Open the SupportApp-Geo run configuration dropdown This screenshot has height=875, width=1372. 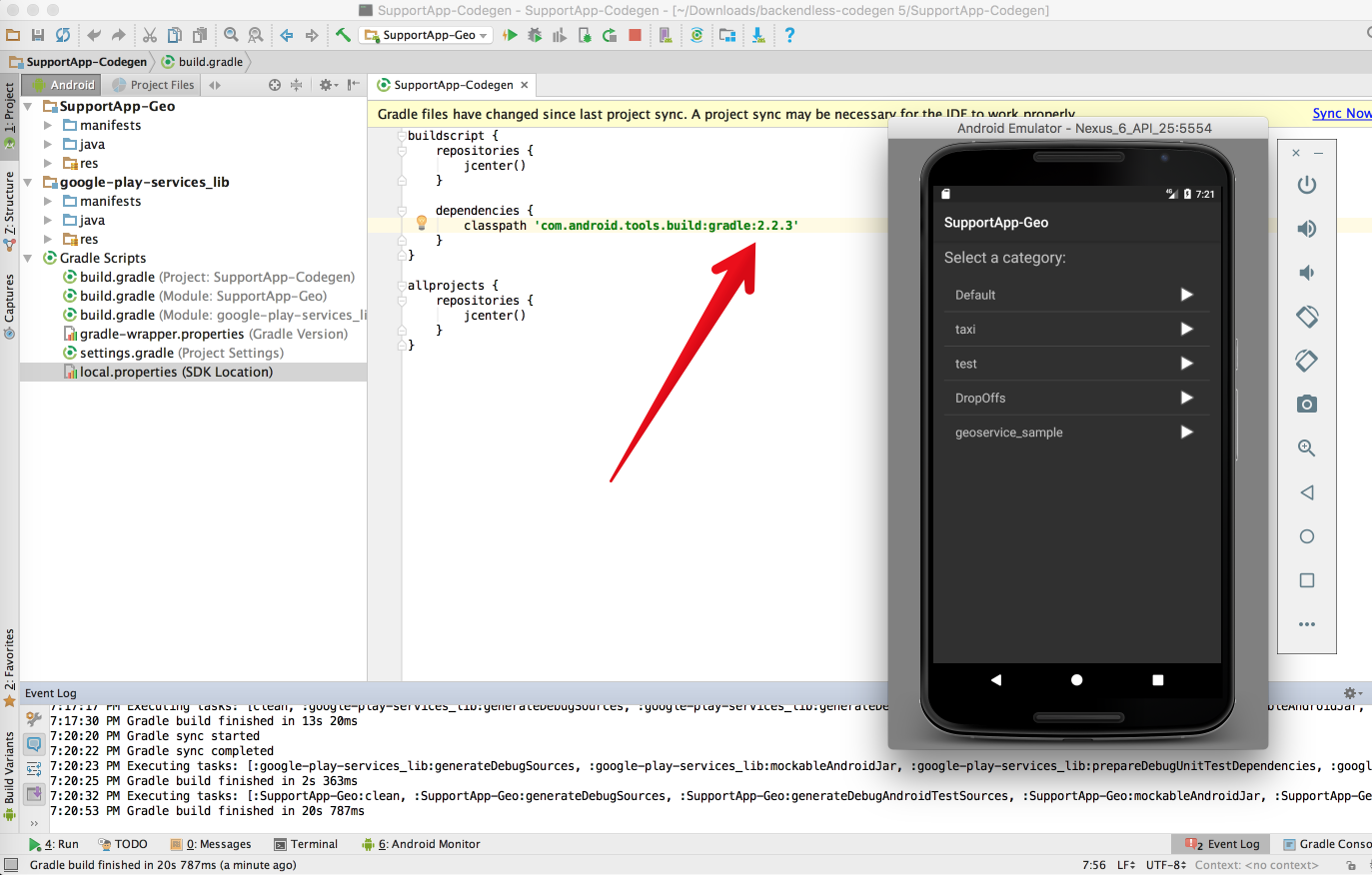pyautogui.click(x=427, y=35)
